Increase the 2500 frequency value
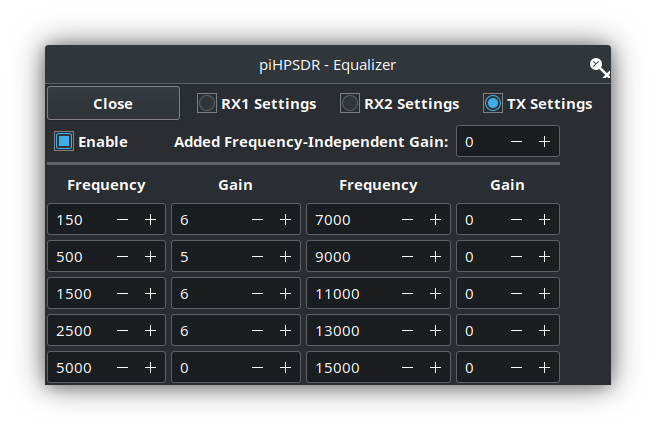Viewport: 656px width, 430px height. click(151, 330)
